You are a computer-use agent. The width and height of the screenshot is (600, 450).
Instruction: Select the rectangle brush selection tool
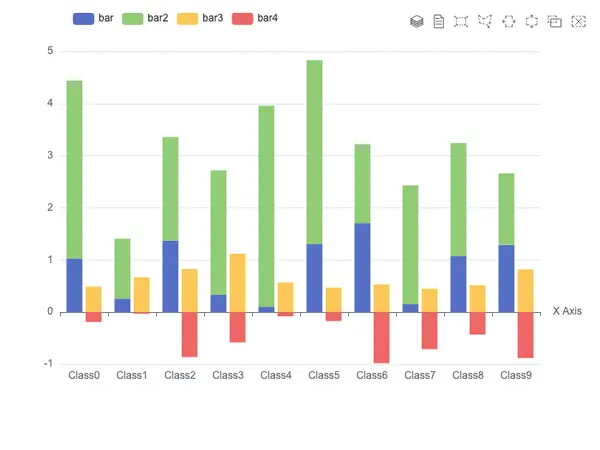461,21
